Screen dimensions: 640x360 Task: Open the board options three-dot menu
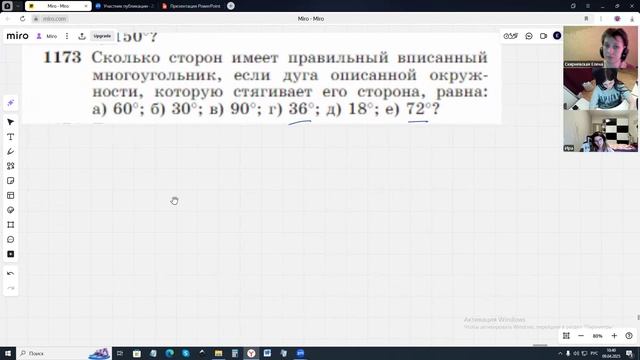[67, 36]
